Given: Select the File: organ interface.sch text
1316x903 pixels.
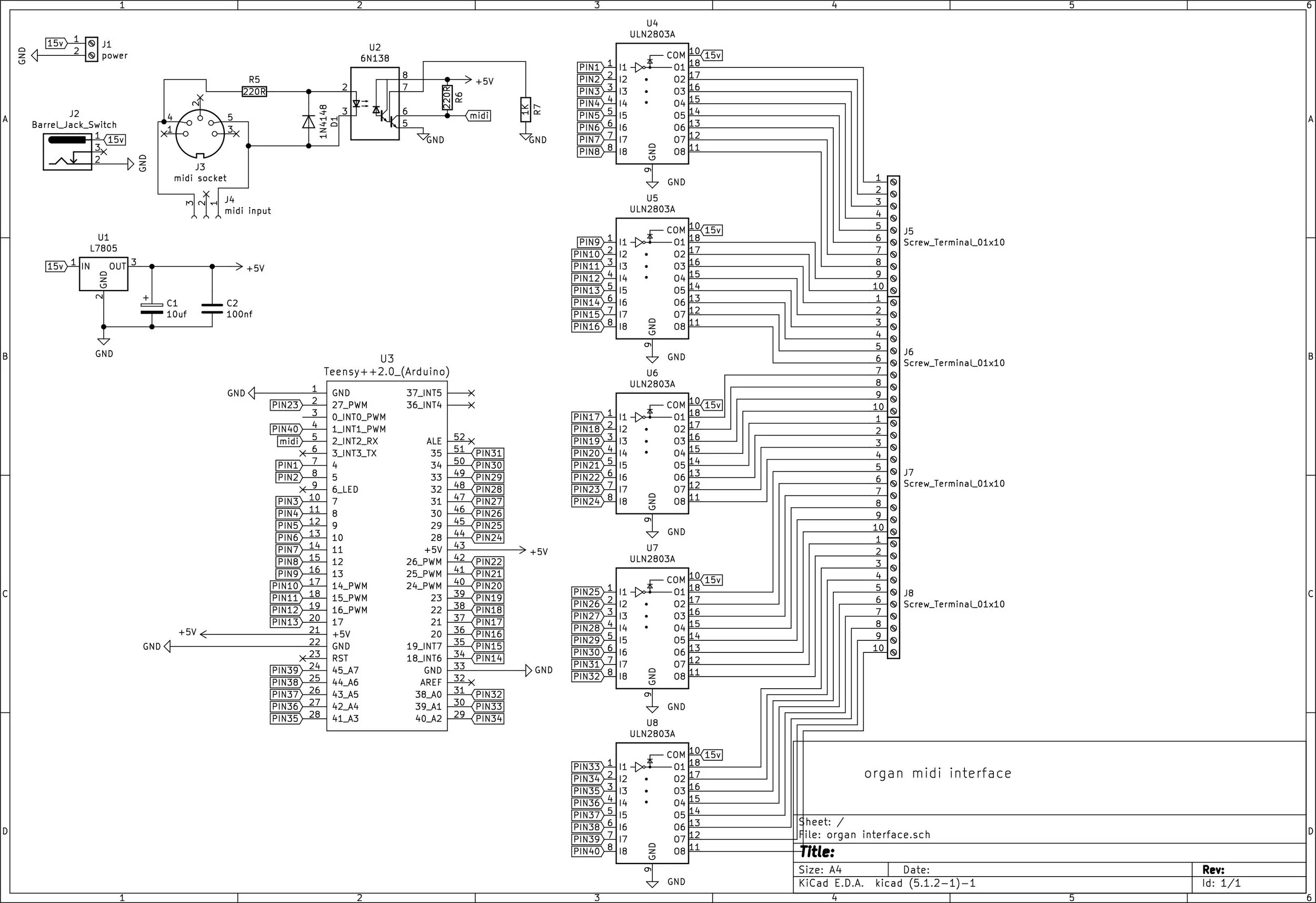Looking at the screenshot, I should (864, 835).
